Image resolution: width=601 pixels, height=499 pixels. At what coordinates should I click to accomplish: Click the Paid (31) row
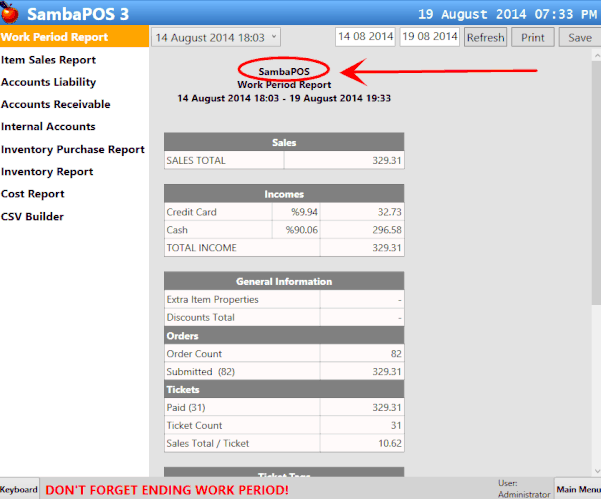pos(284,407)
